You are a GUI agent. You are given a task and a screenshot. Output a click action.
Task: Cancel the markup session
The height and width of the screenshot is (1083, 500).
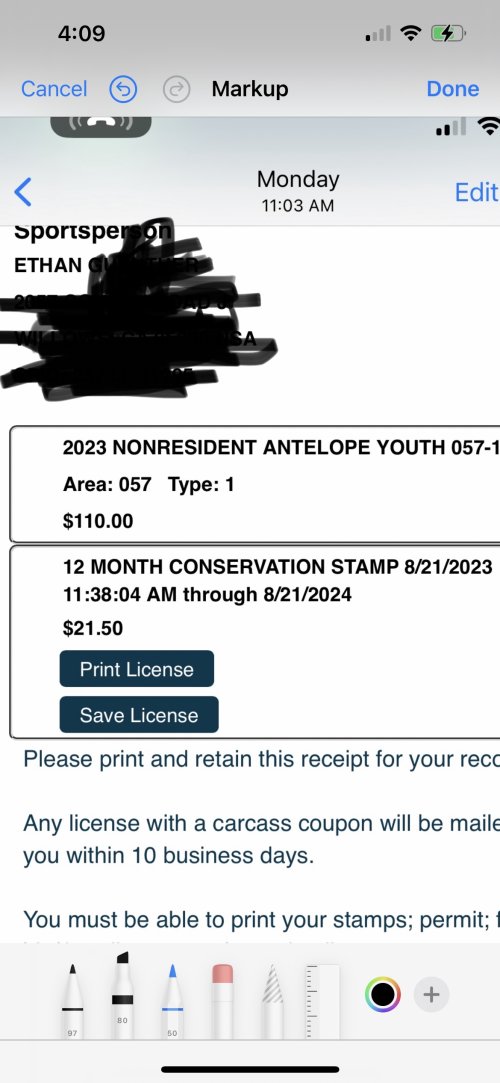(54, 89)
